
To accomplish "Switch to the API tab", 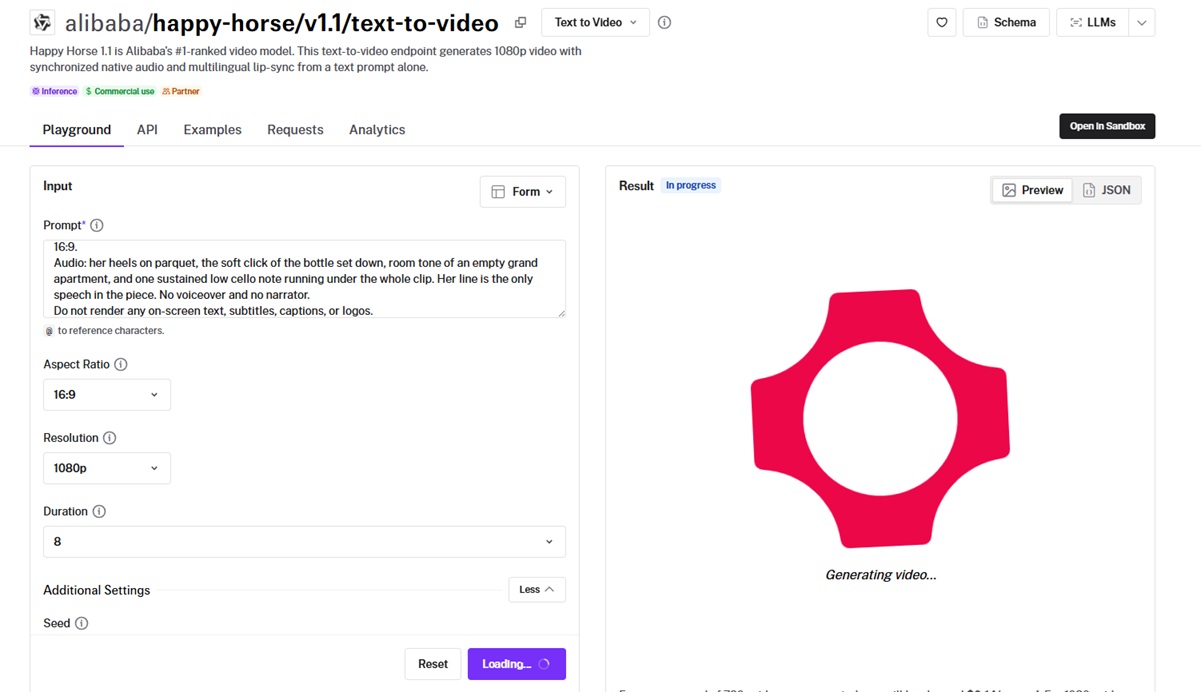I will pyautogui.click(x=147, y=130).
